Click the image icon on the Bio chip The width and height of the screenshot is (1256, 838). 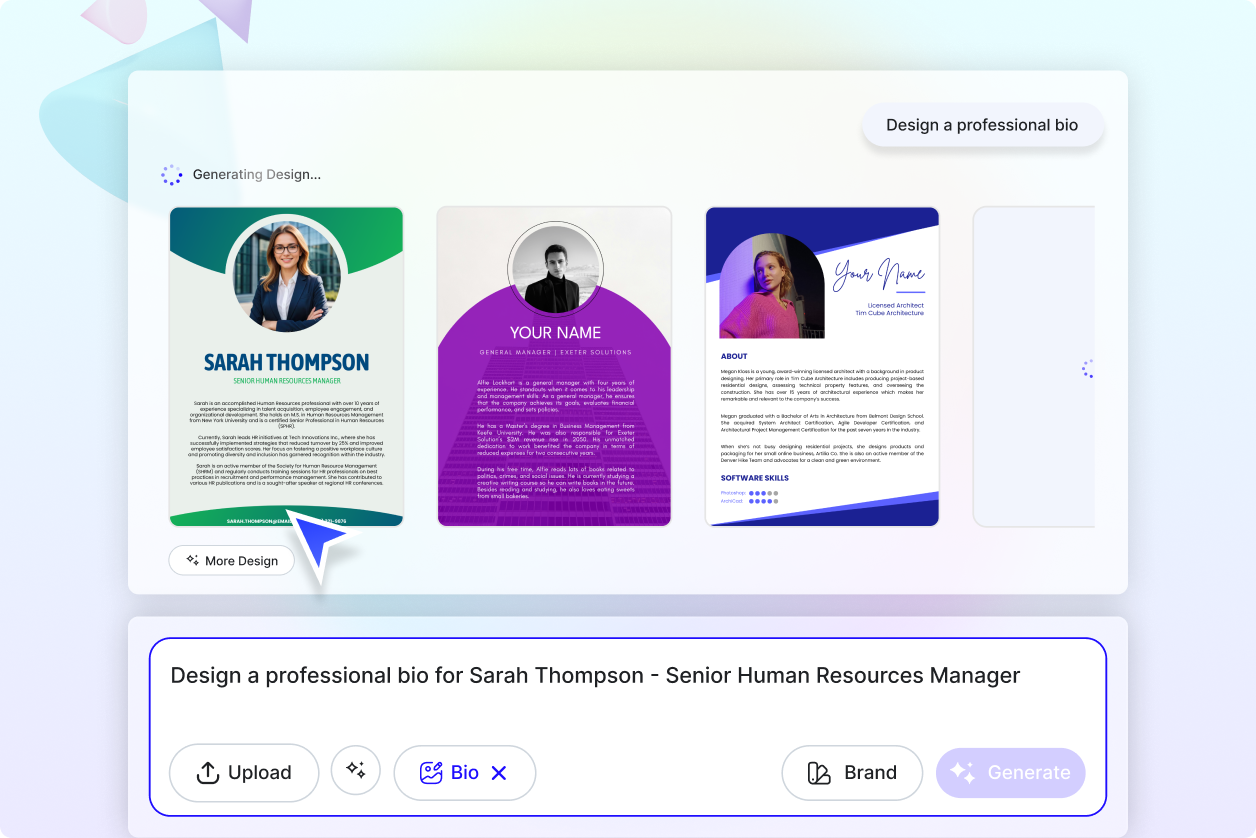pyautogui.click(x=430, y=772)
